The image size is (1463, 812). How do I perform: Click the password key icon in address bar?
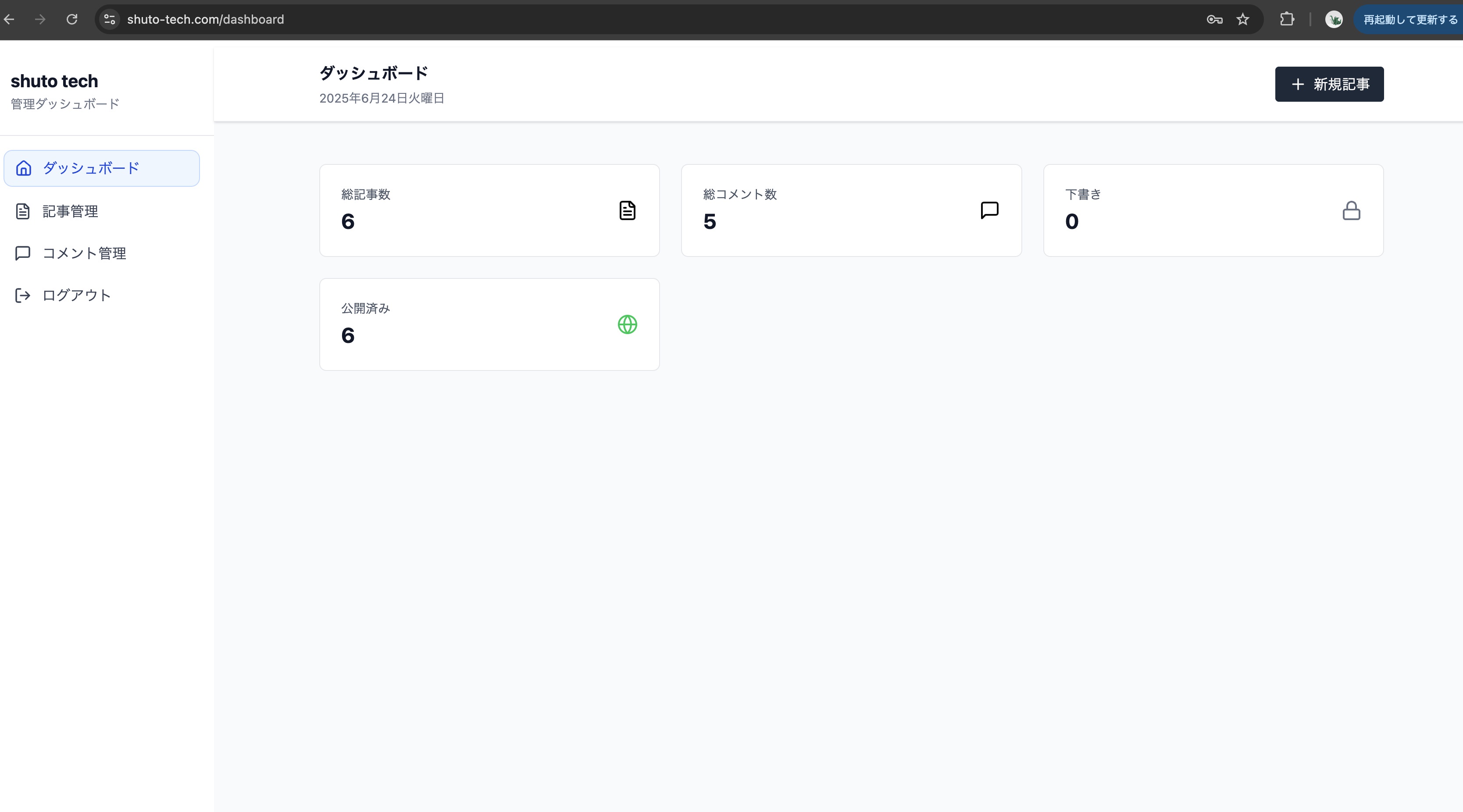[1214, 19]
